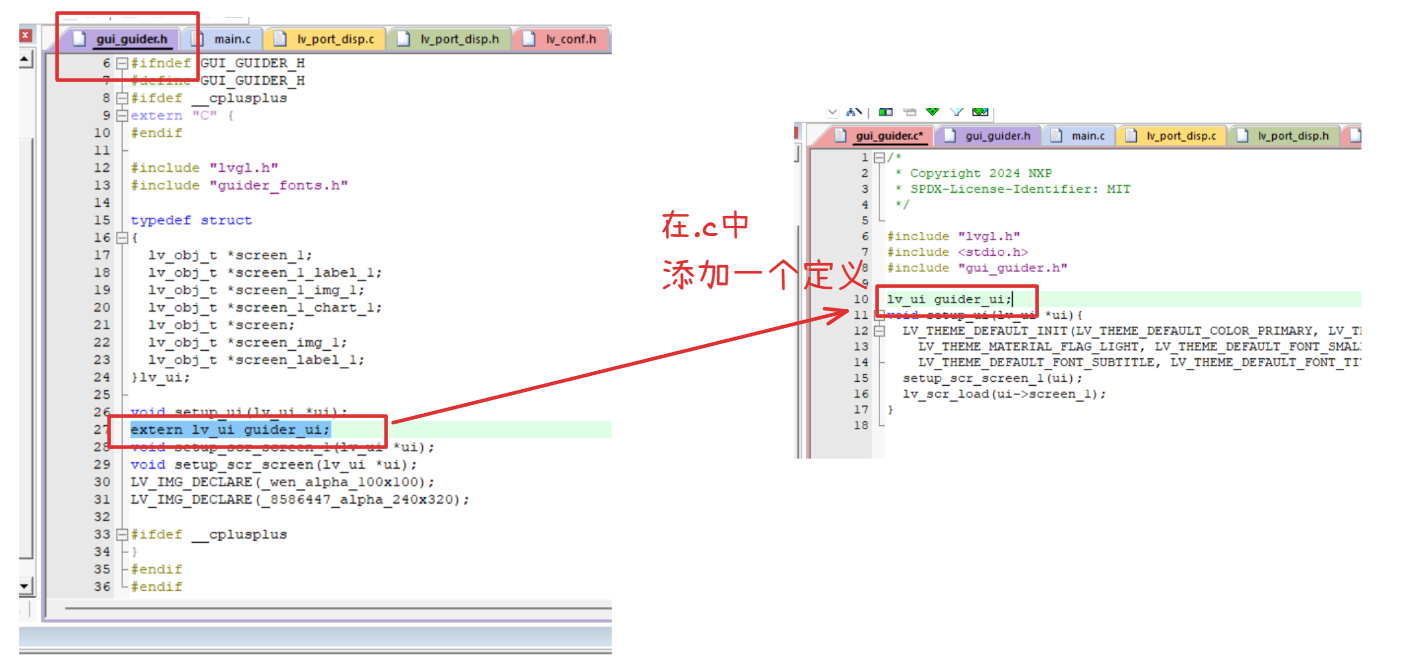The image size is (1420, 659).
Task: Close the panel with red X button
Action: [x=25, y=35]
